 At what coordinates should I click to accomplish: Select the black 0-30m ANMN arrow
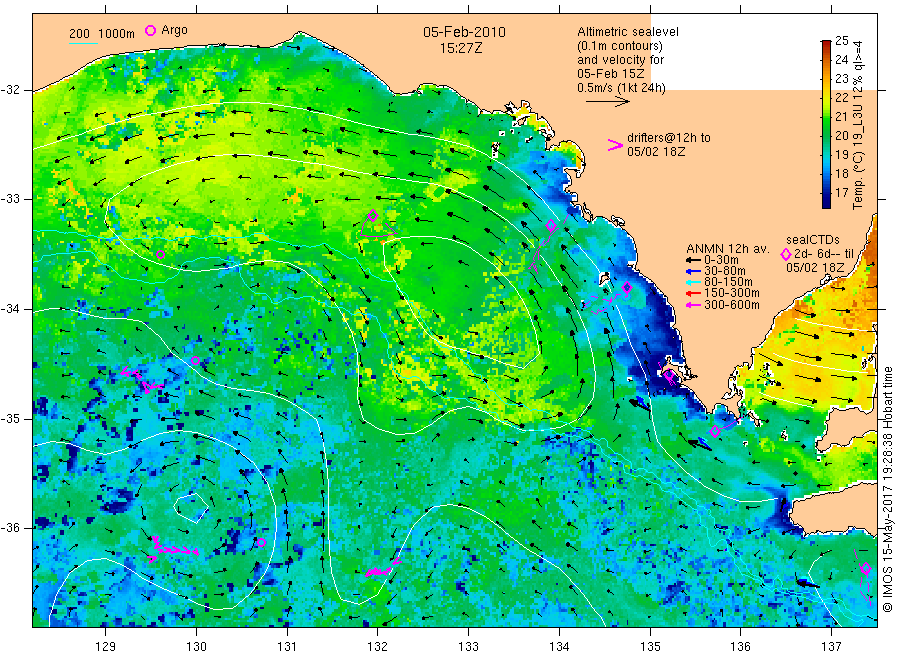coord(694,260)
